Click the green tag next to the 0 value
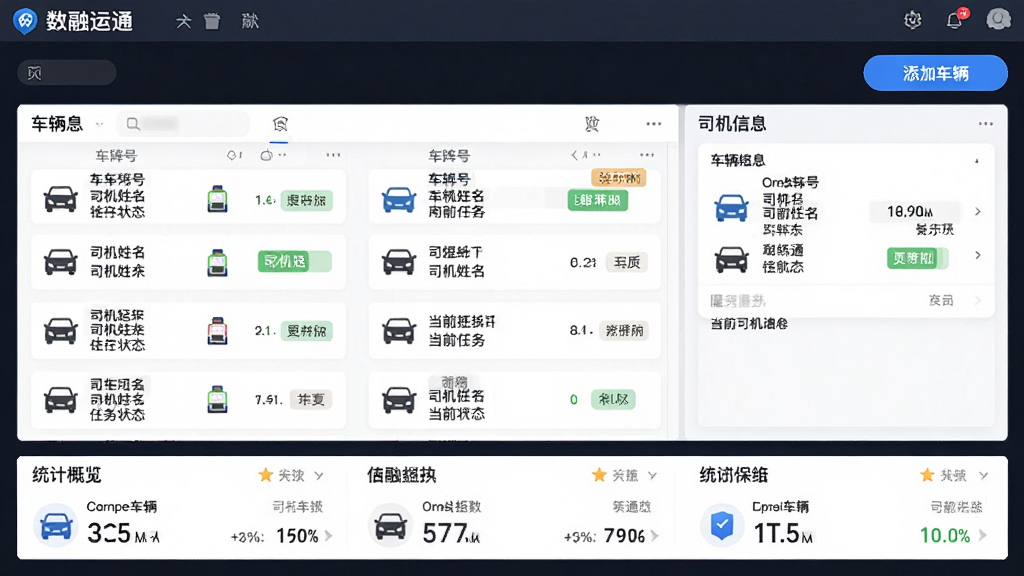This screenshot has width=1024, height=576. coord(613,399)
